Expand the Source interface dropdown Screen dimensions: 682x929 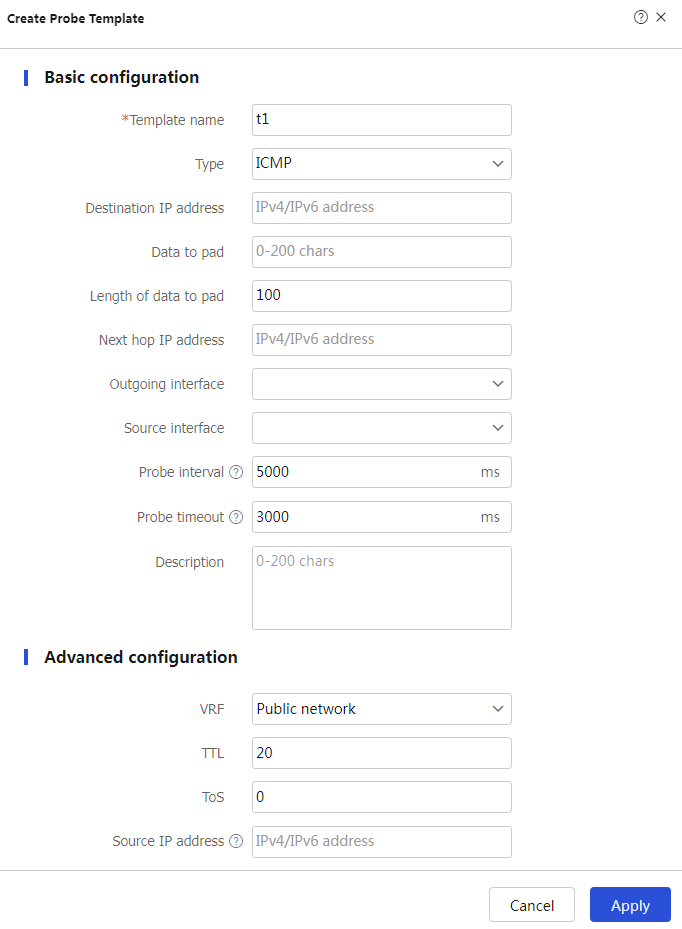[x=381, y=428]
